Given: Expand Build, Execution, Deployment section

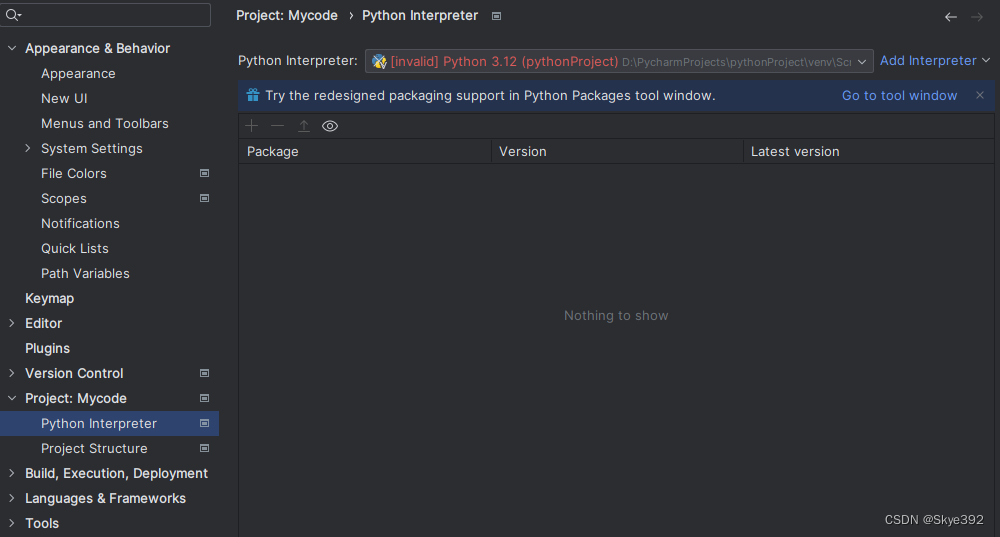Looking at the screenshot, I should click(x=11, y=473).
